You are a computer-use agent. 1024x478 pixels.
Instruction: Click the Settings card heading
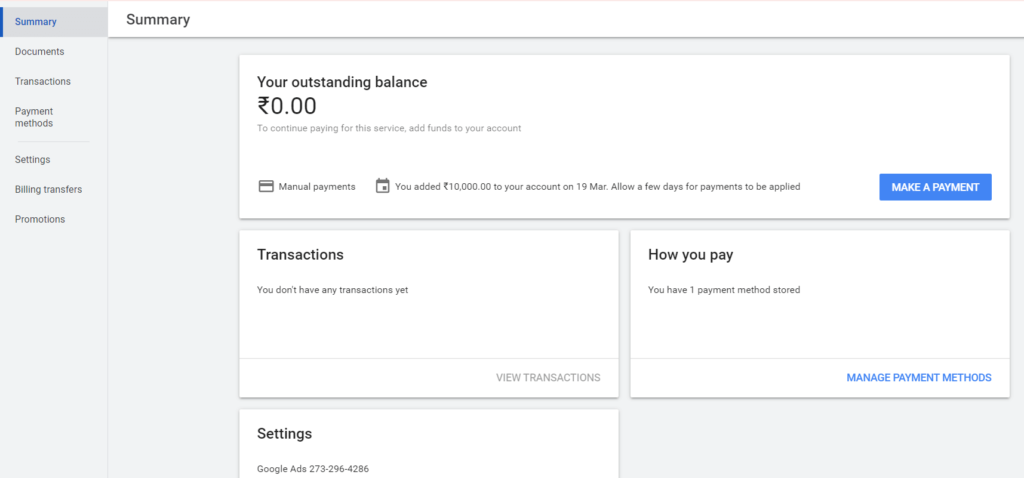[284, 434]
